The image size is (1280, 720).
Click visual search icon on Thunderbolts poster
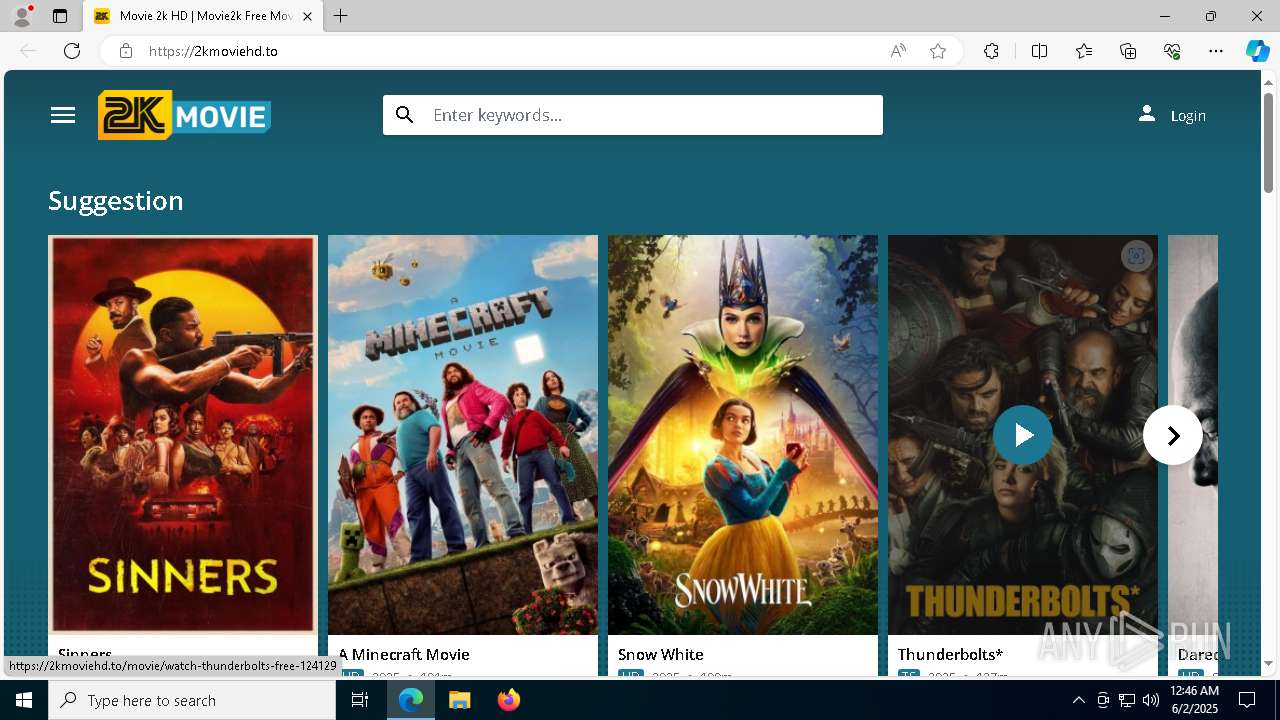click(x=1136, y=256)
